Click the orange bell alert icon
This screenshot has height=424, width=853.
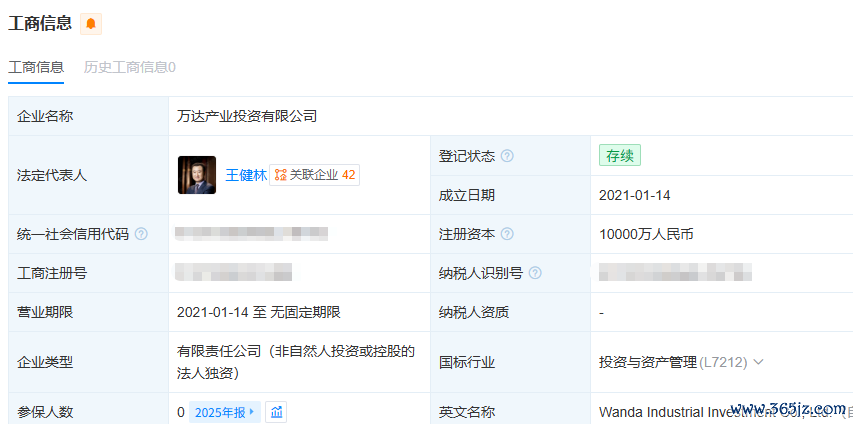(x=91, y=23)
